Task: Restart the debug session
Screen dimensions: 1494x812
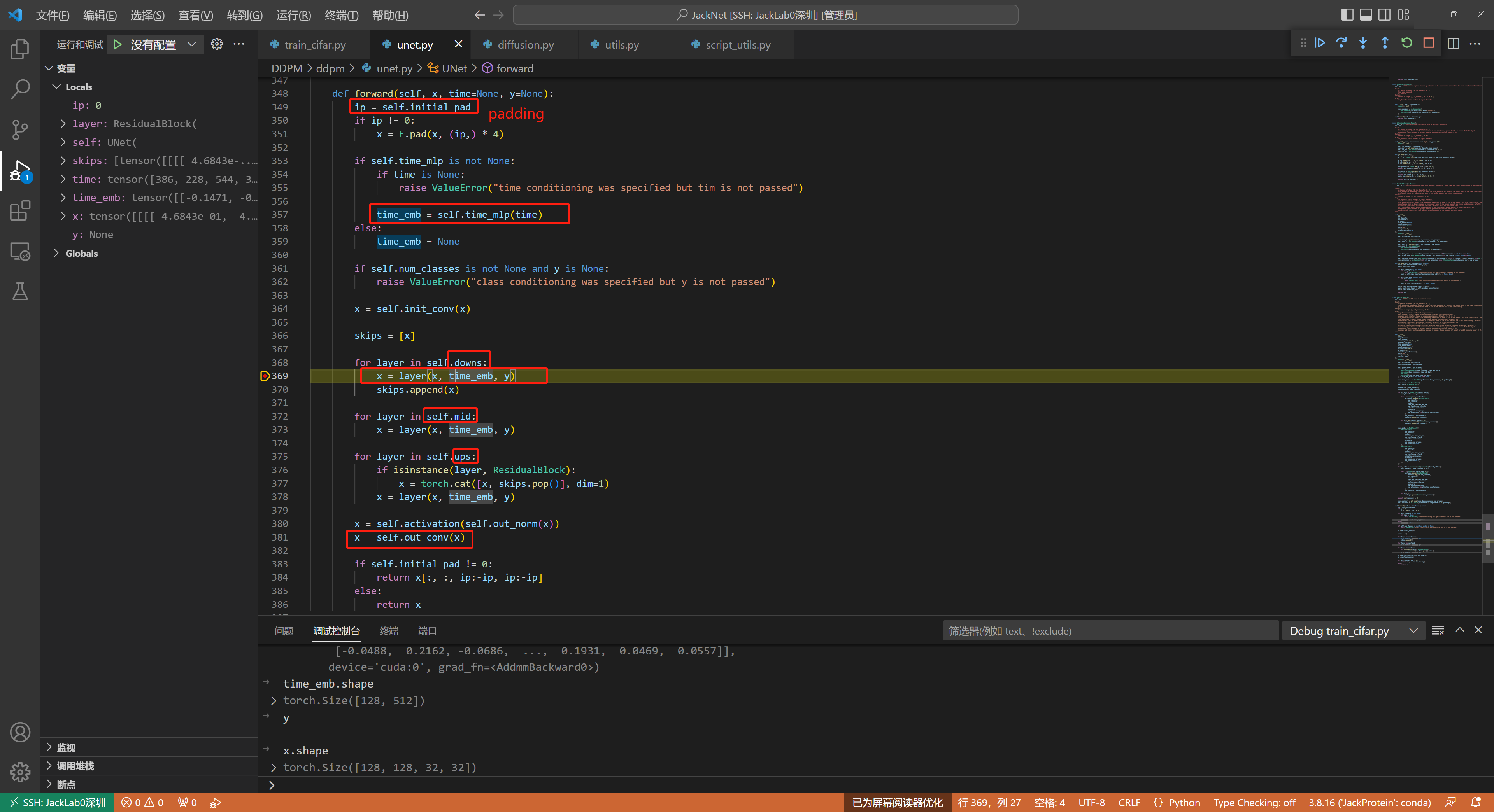Action: (x=1406, y=43)
